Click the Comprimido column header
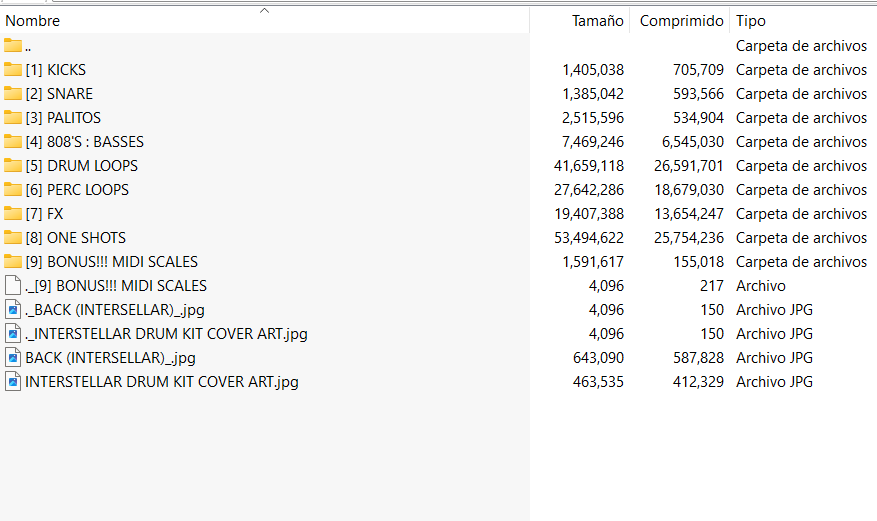 pyautogui.click(x=681, y=21)
